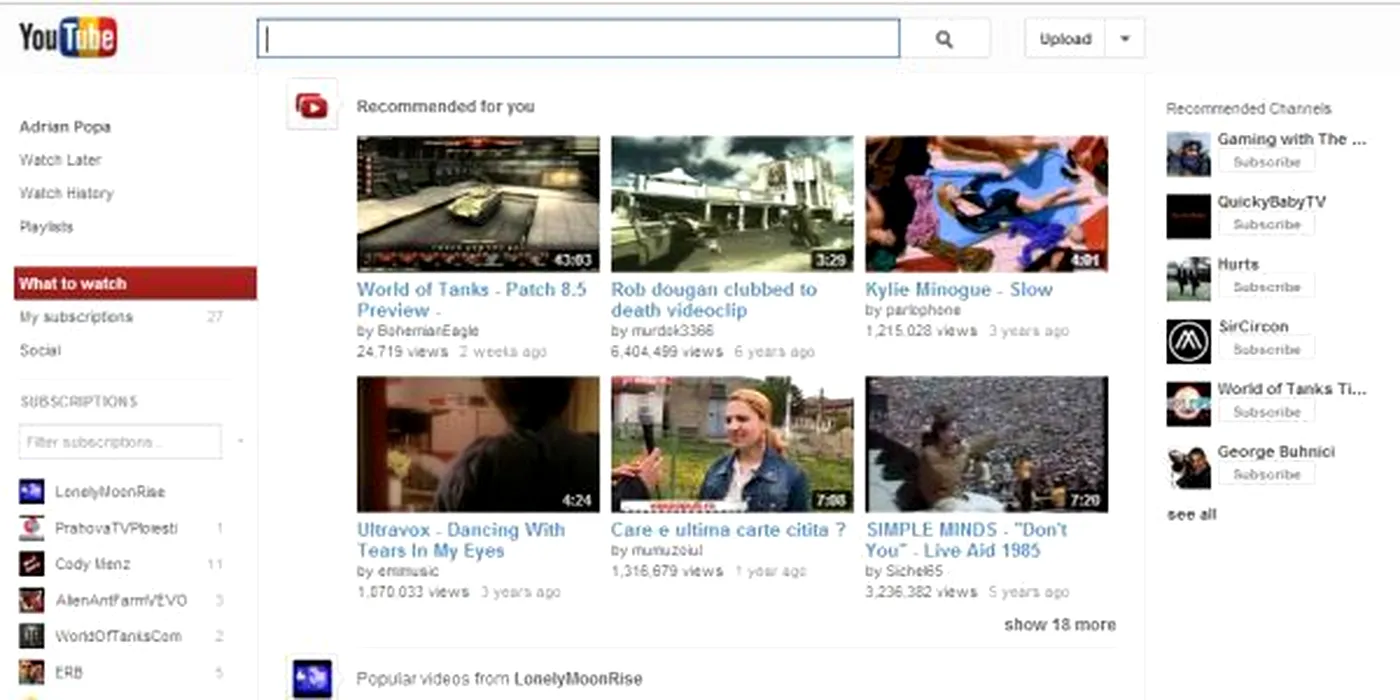
Task: Focus the YouTube search input field
Action: (x=578, y=39)
